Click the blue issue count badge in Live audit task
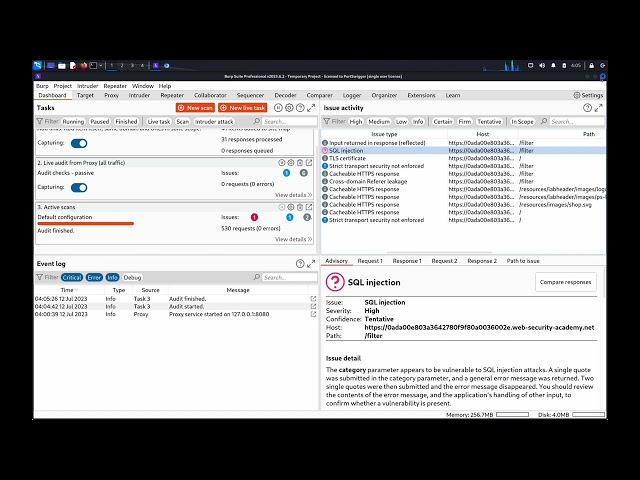Image resolution: width=640 pixels, height=480 pixels. [x=287, y=173]
